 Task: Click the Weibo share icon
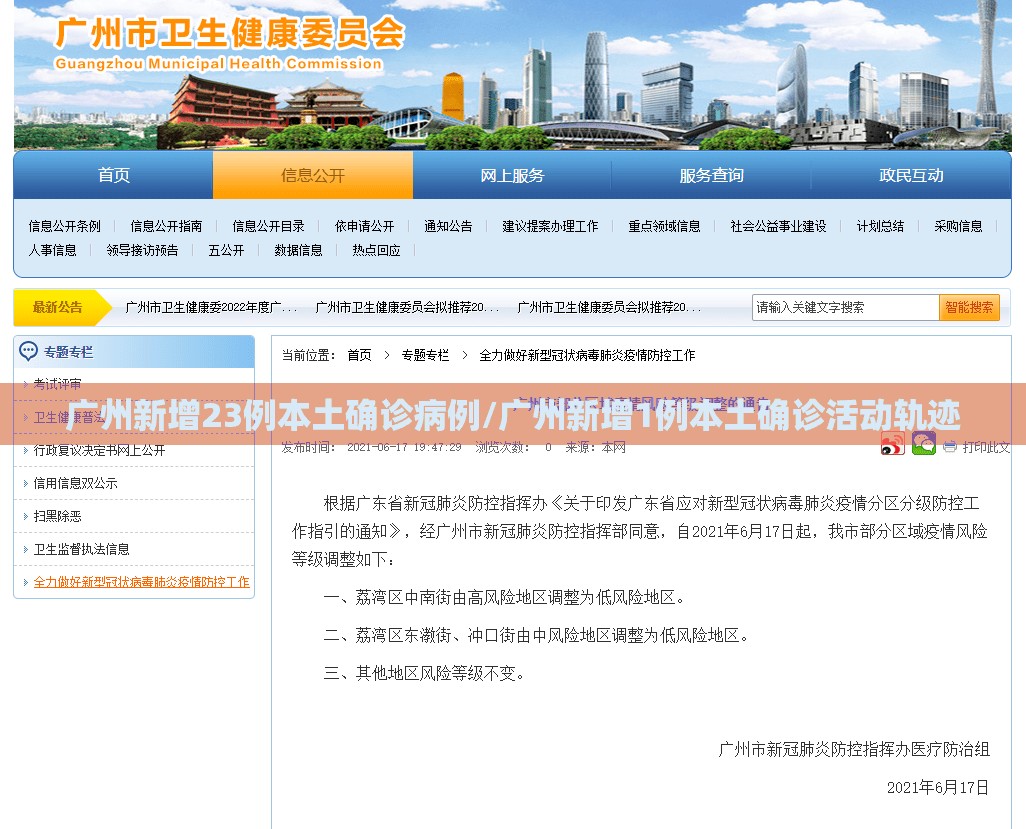tap(893, 444)
